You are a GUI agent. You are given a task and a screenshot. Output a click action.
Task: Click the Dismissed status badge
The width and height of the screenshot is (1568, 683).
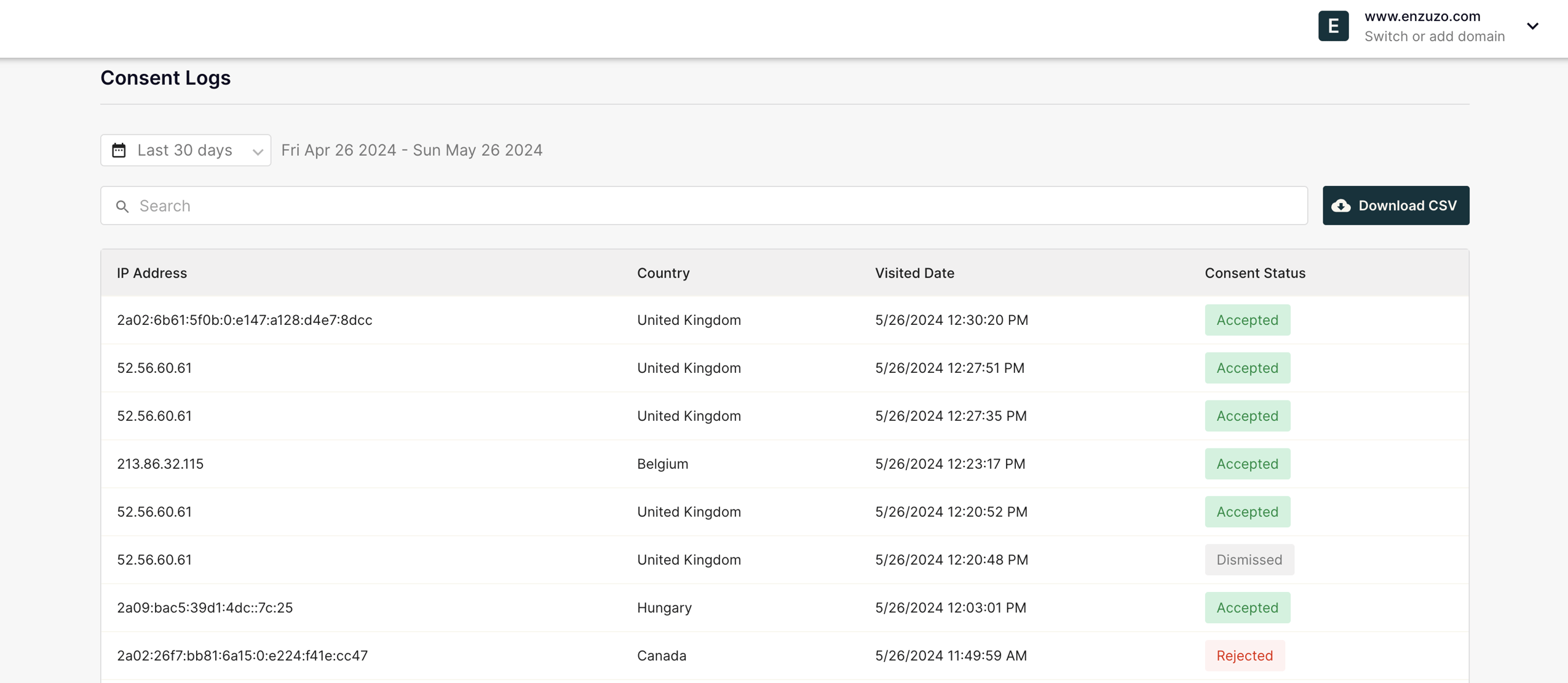click(1249, 559)
